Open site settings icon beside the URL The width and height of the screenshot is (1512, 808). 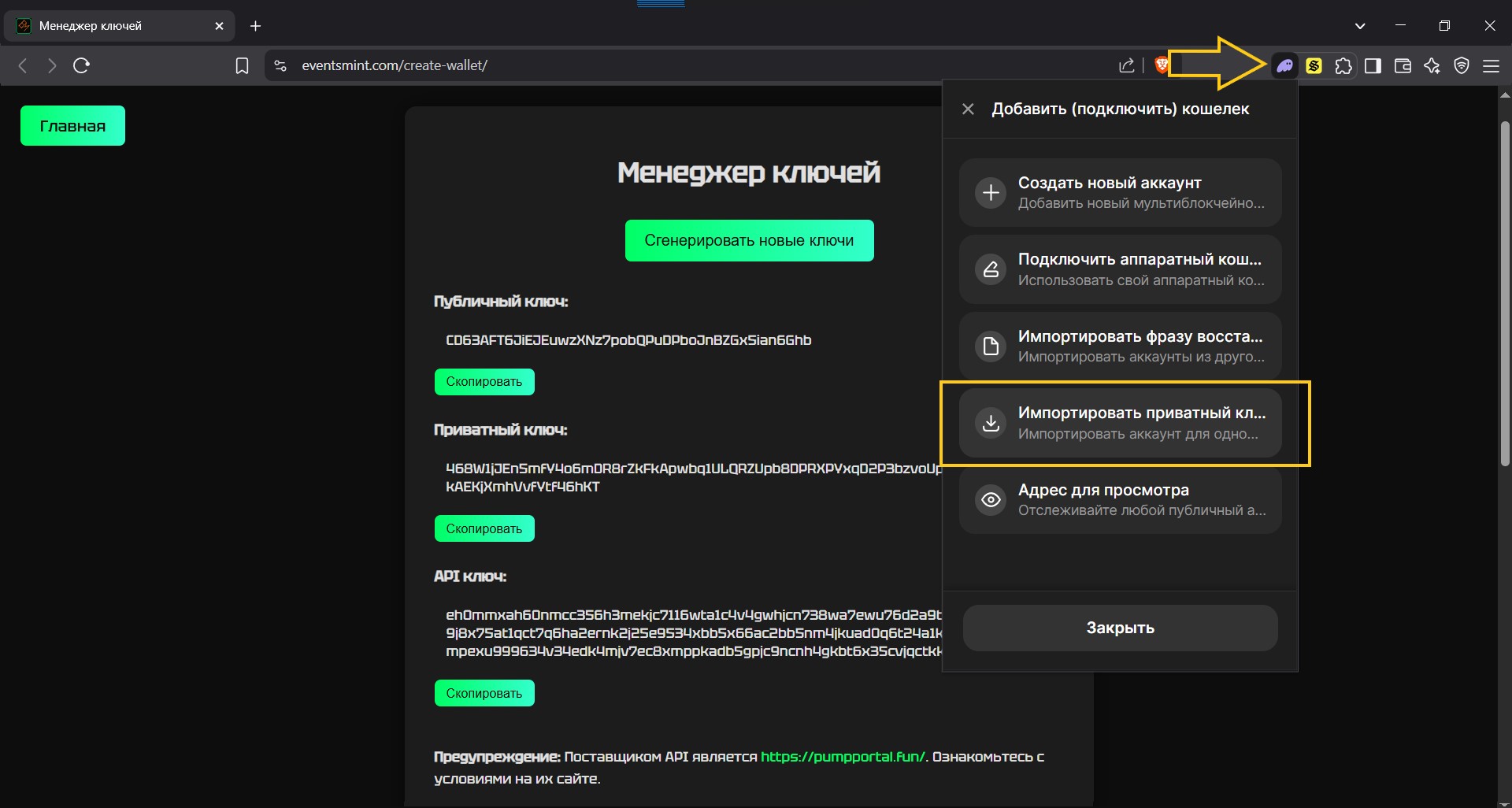280,65
